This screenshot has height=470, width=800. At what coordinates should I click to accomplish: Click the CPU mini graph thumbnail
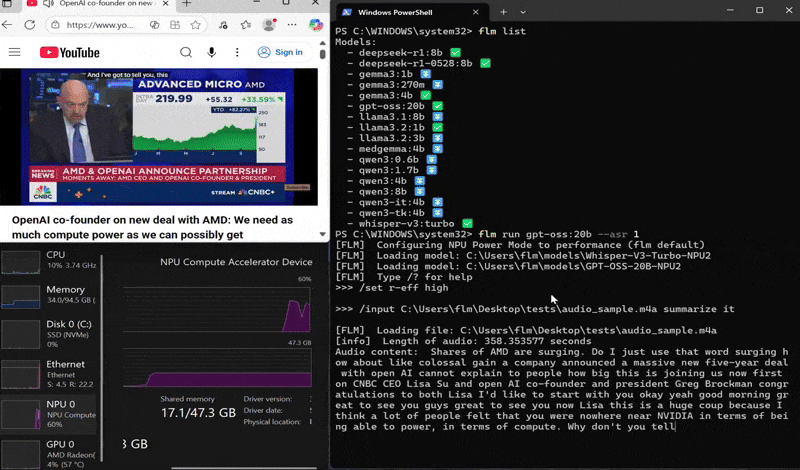[20, 261]
